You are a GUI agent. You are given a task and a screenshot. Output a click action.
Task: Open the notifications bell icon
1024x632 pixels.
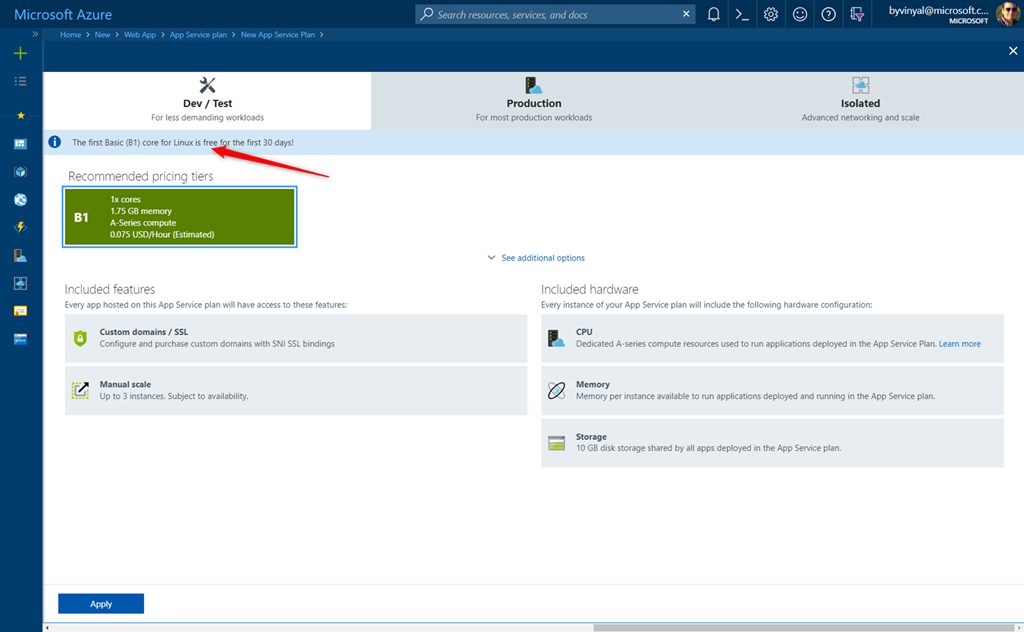point(713,15)
